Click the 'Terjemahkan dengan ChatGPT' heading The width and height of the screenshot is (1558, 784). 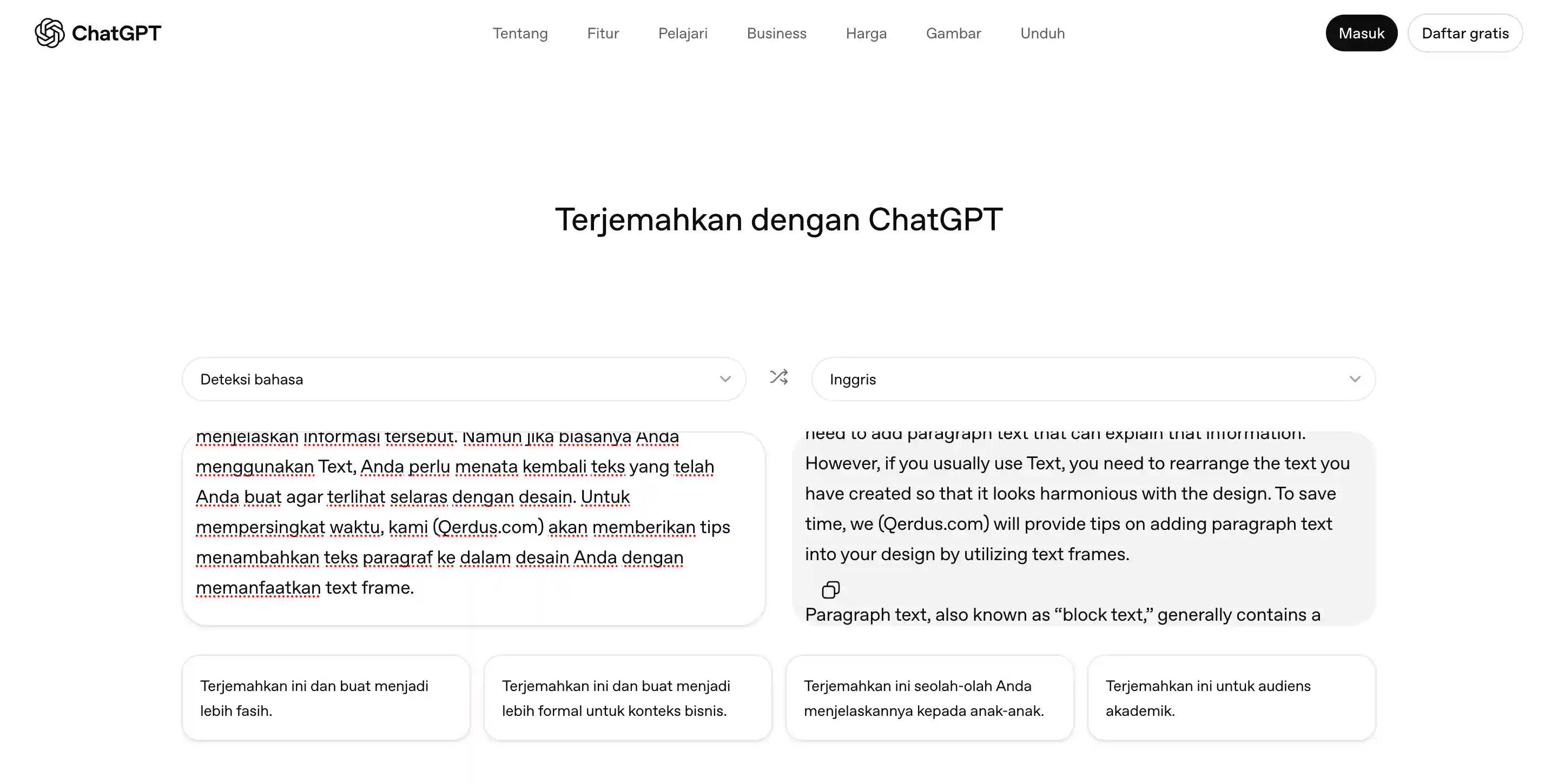click(779, 220)
